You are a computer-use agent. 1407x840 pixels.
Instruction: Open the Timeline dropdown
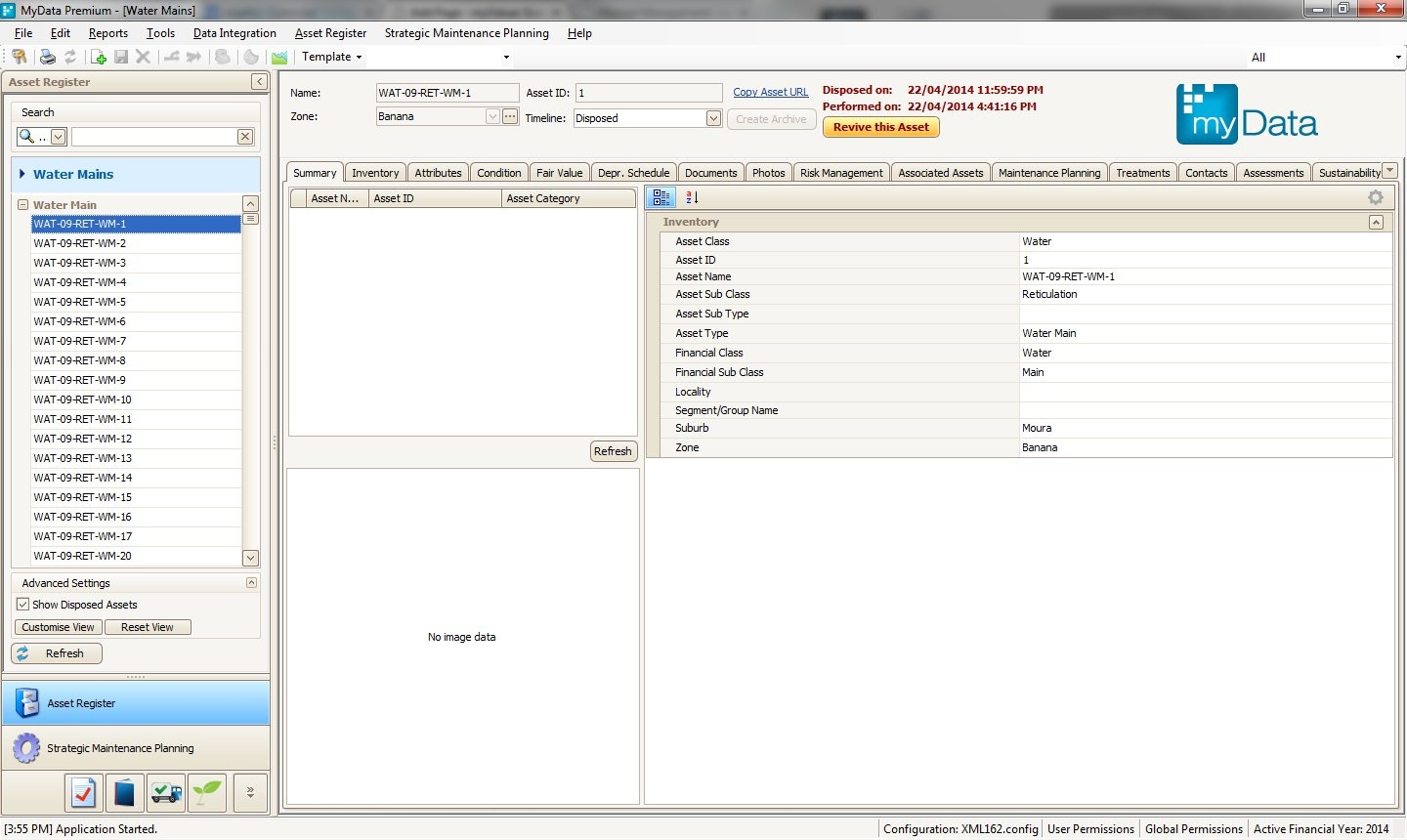(x=713, y=118)
